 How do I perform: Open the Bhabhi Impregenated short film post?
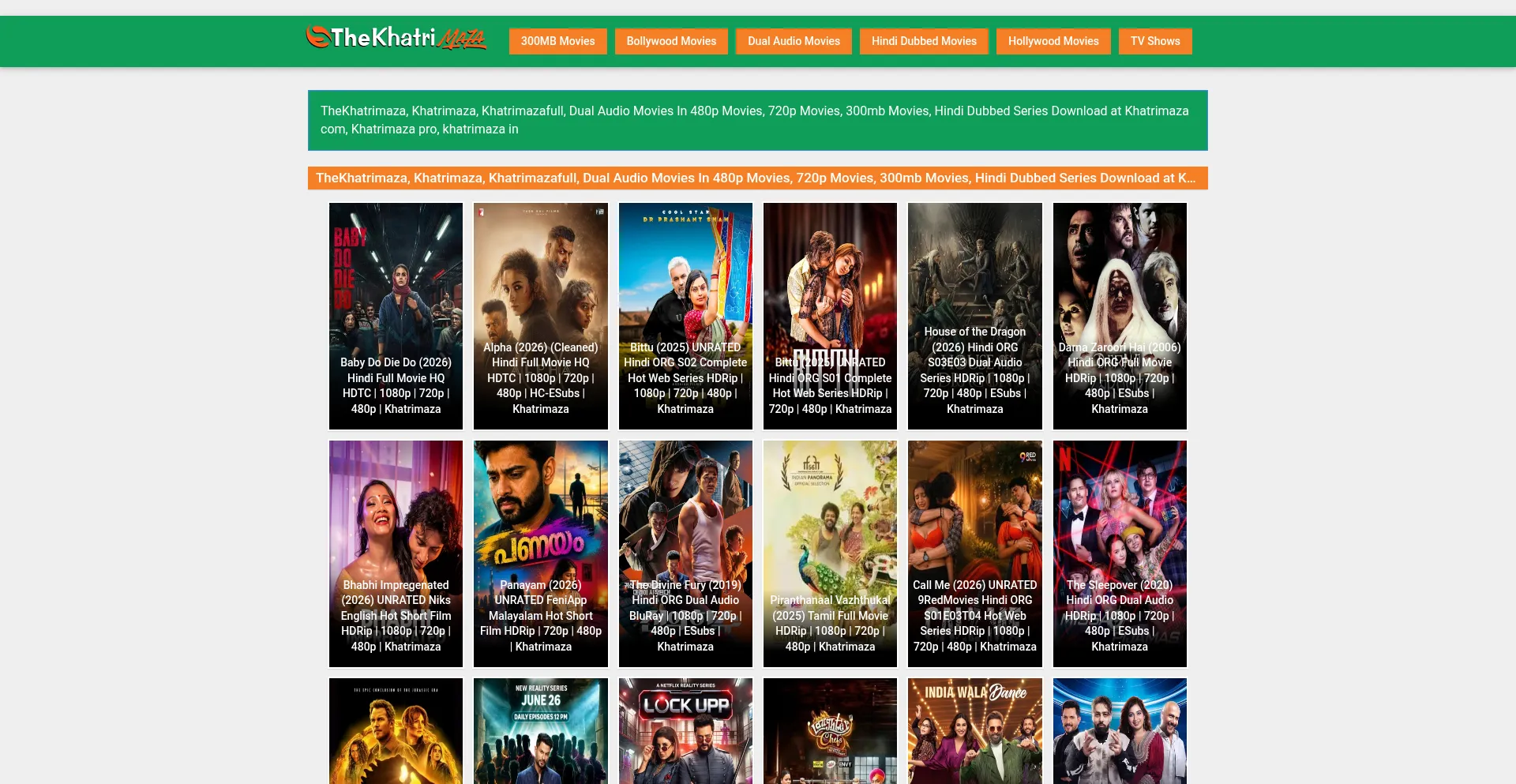(396, 553)
